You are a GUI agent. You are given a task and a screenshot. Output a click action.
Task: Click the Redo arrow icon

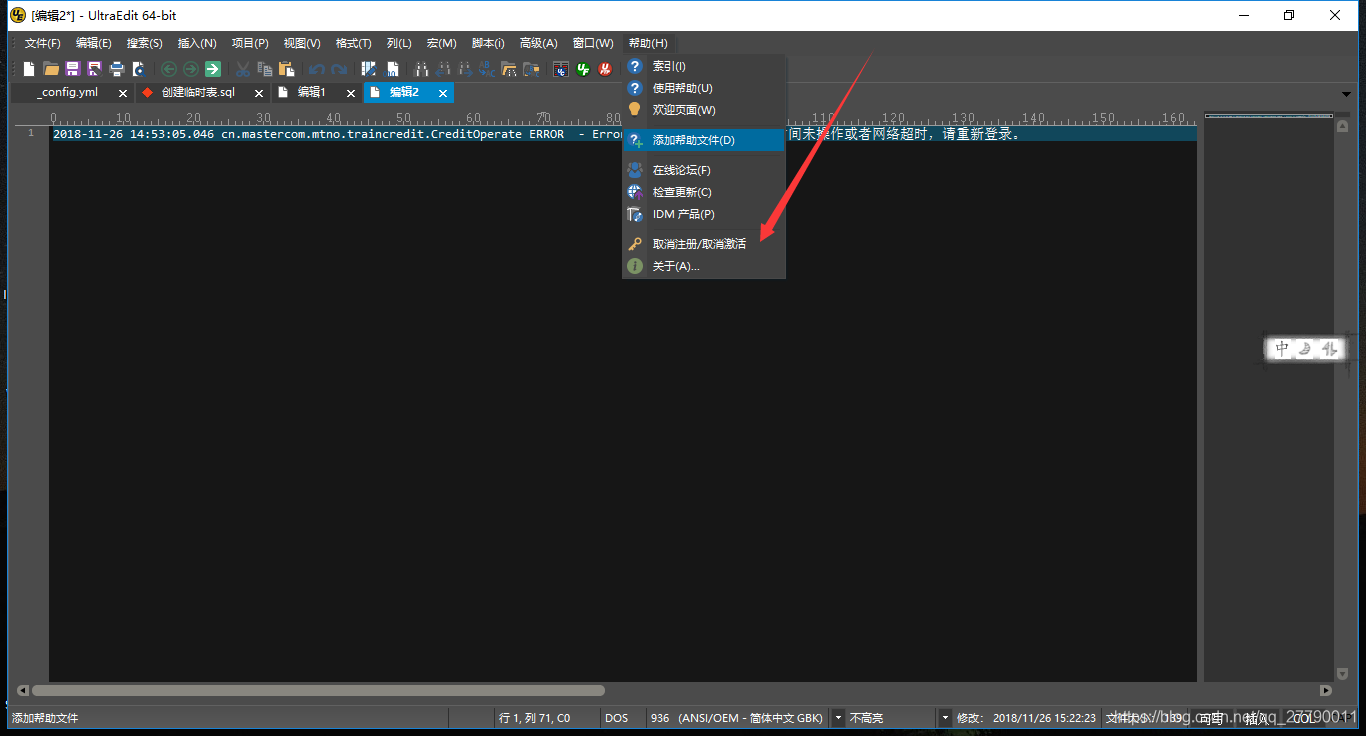(x=339, y=69)
